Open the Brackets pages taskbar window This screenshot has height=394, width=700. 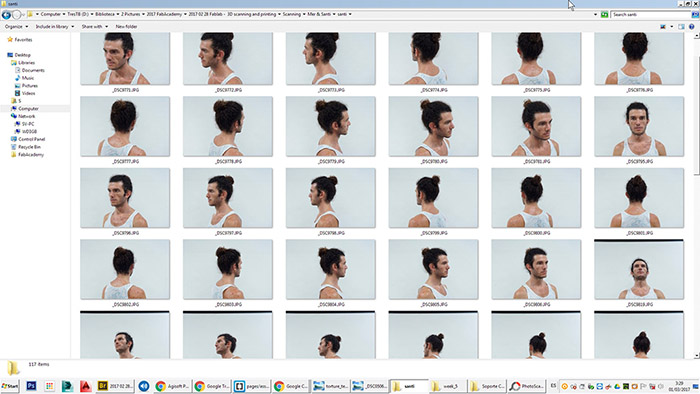(251, 386)
